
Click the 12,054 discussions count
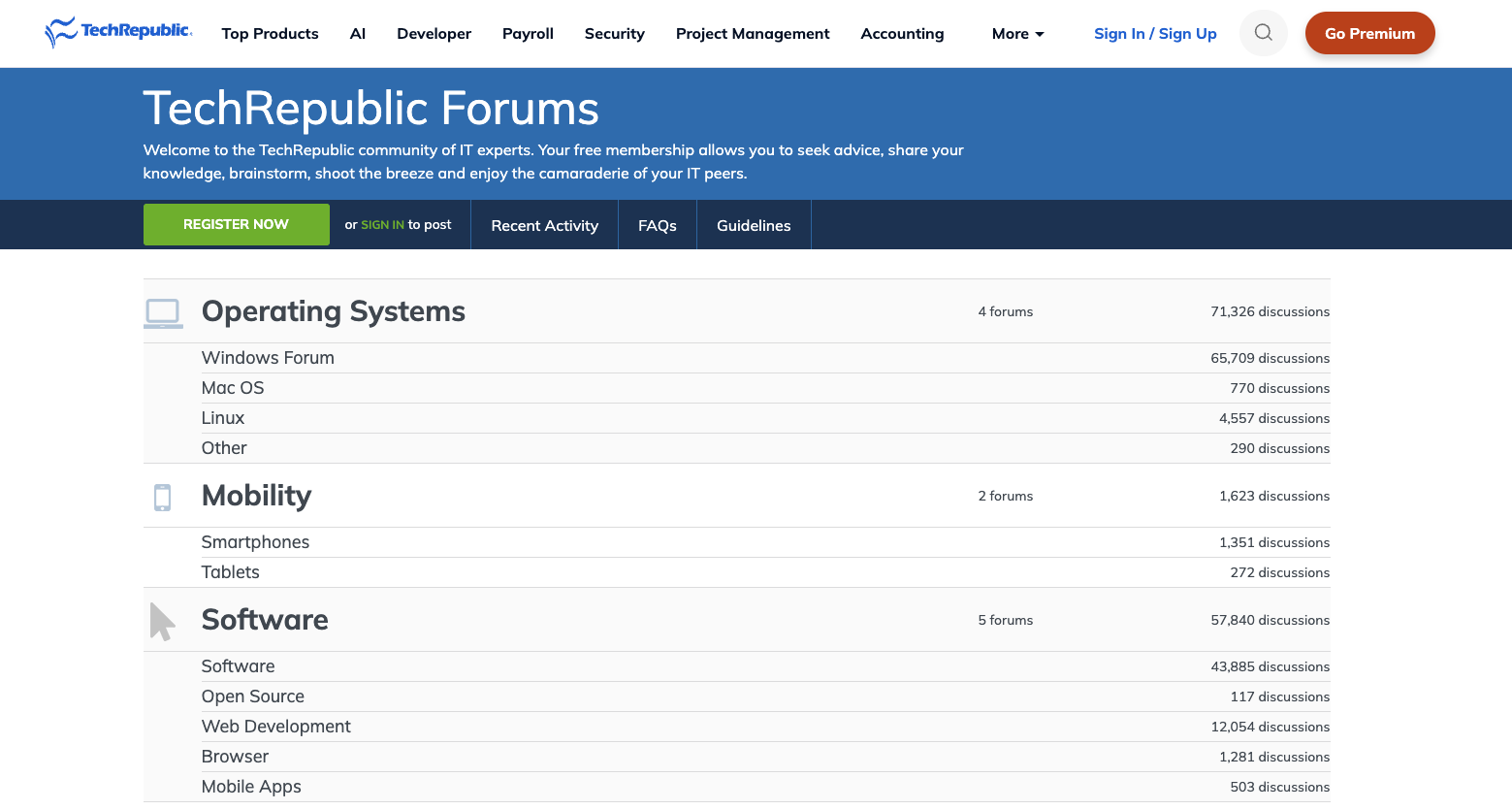[x=1270, y=727]
